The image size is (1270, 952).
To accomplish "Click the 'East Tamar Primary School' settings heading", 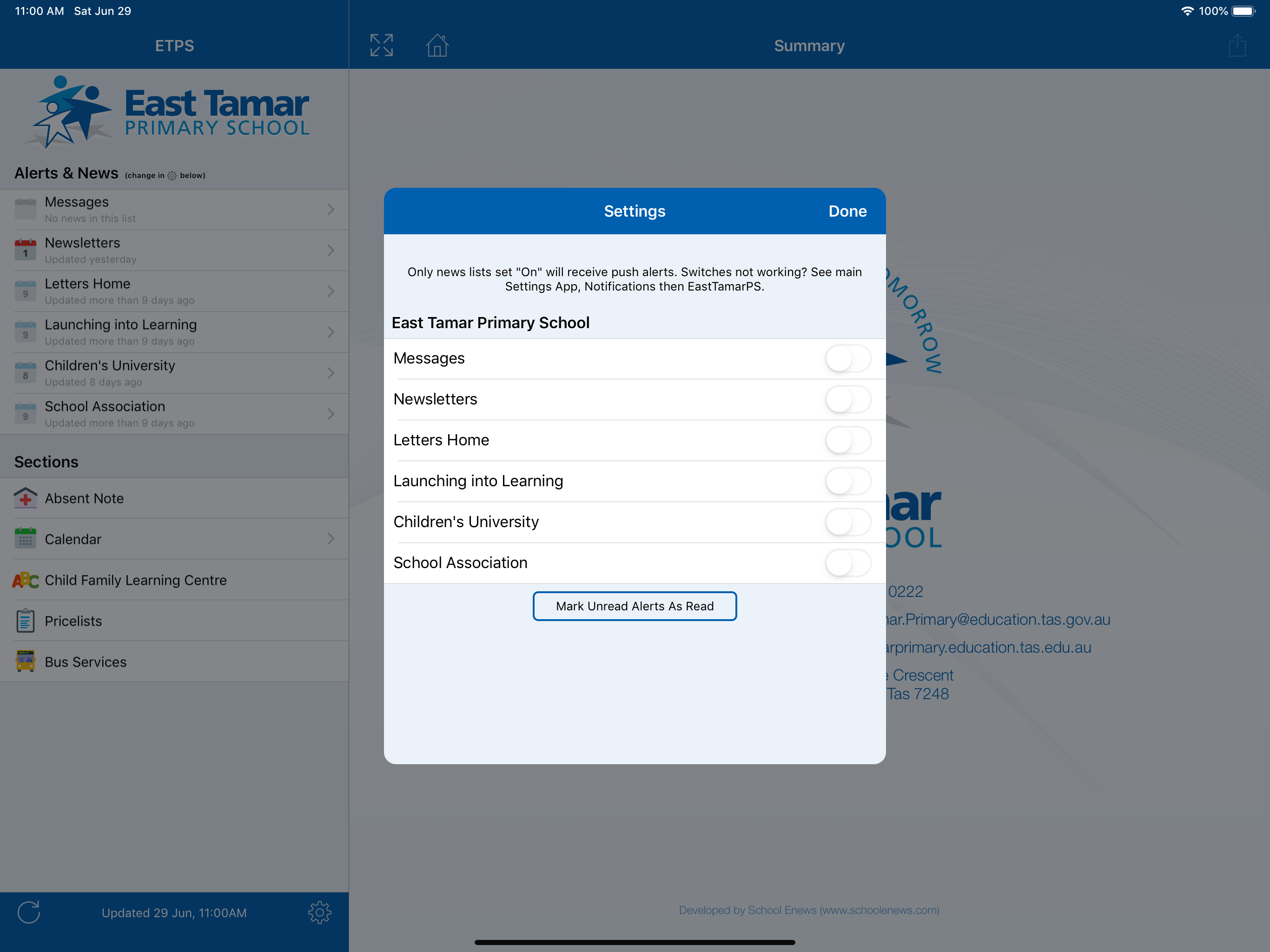I will click(490, 323).
